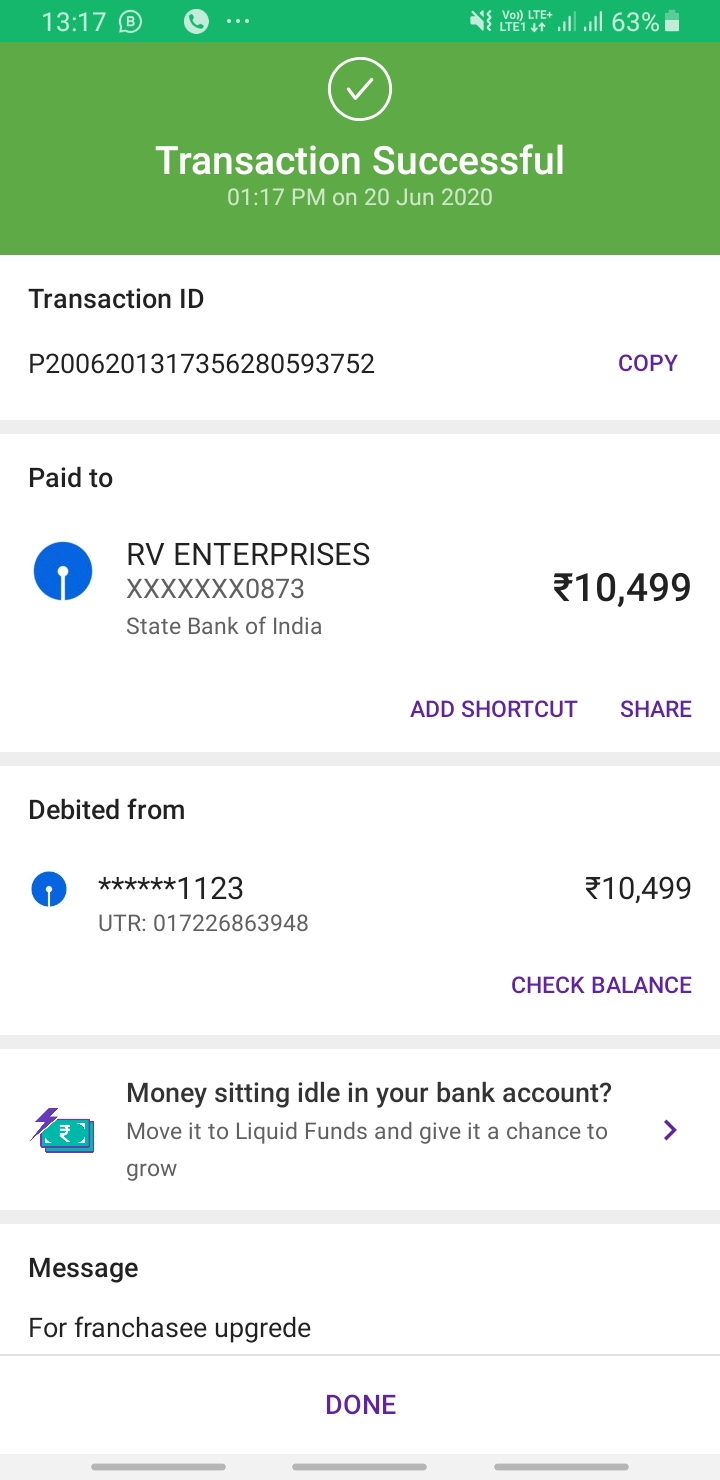Tap the small bank logo under Debited from
The height and width of the screenshot is (1480, 720).
coord(49,888)
